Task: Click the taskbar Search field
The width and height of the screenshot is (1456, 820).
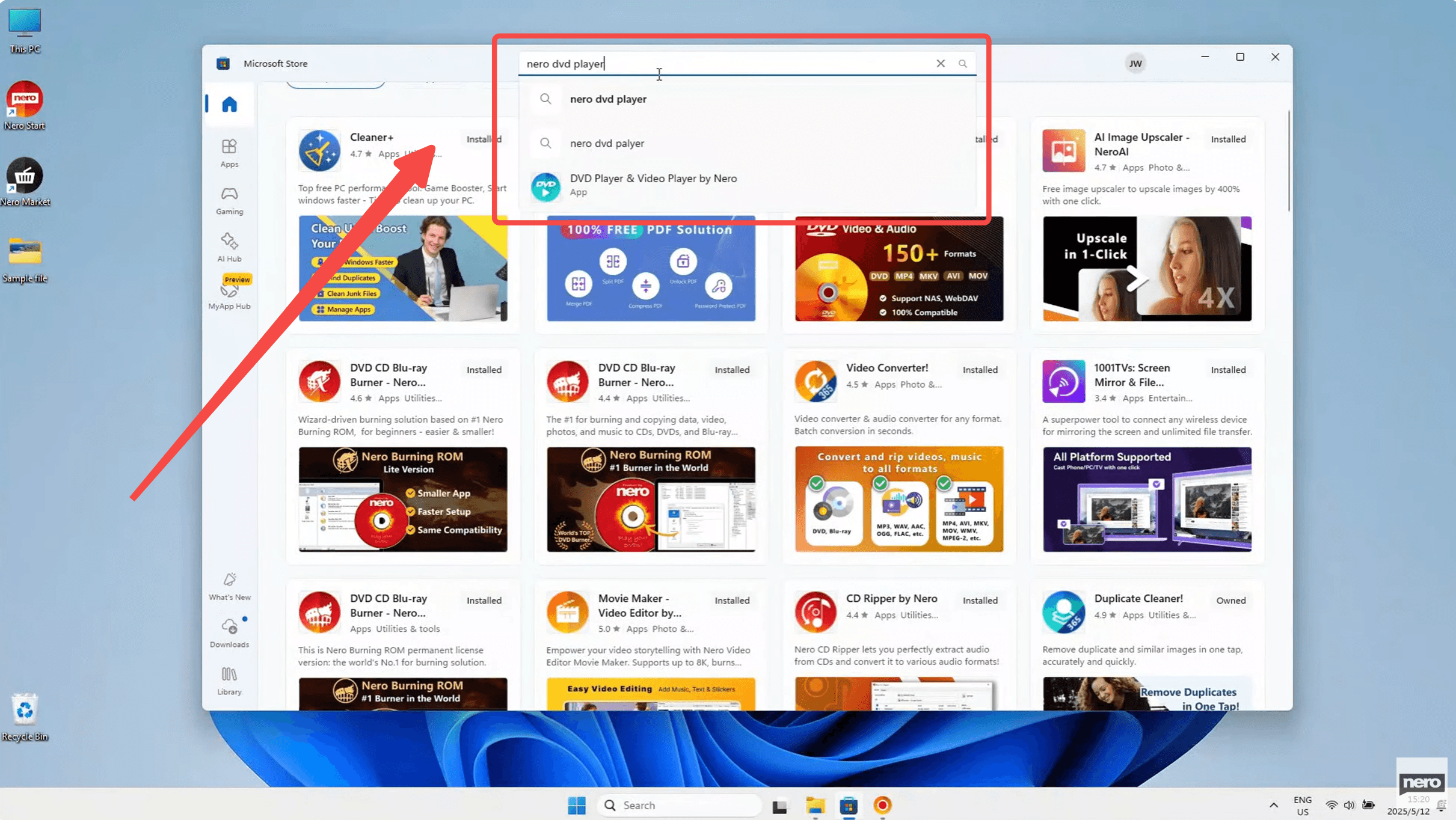Action: pyautogui.click(x=679, y=805)
